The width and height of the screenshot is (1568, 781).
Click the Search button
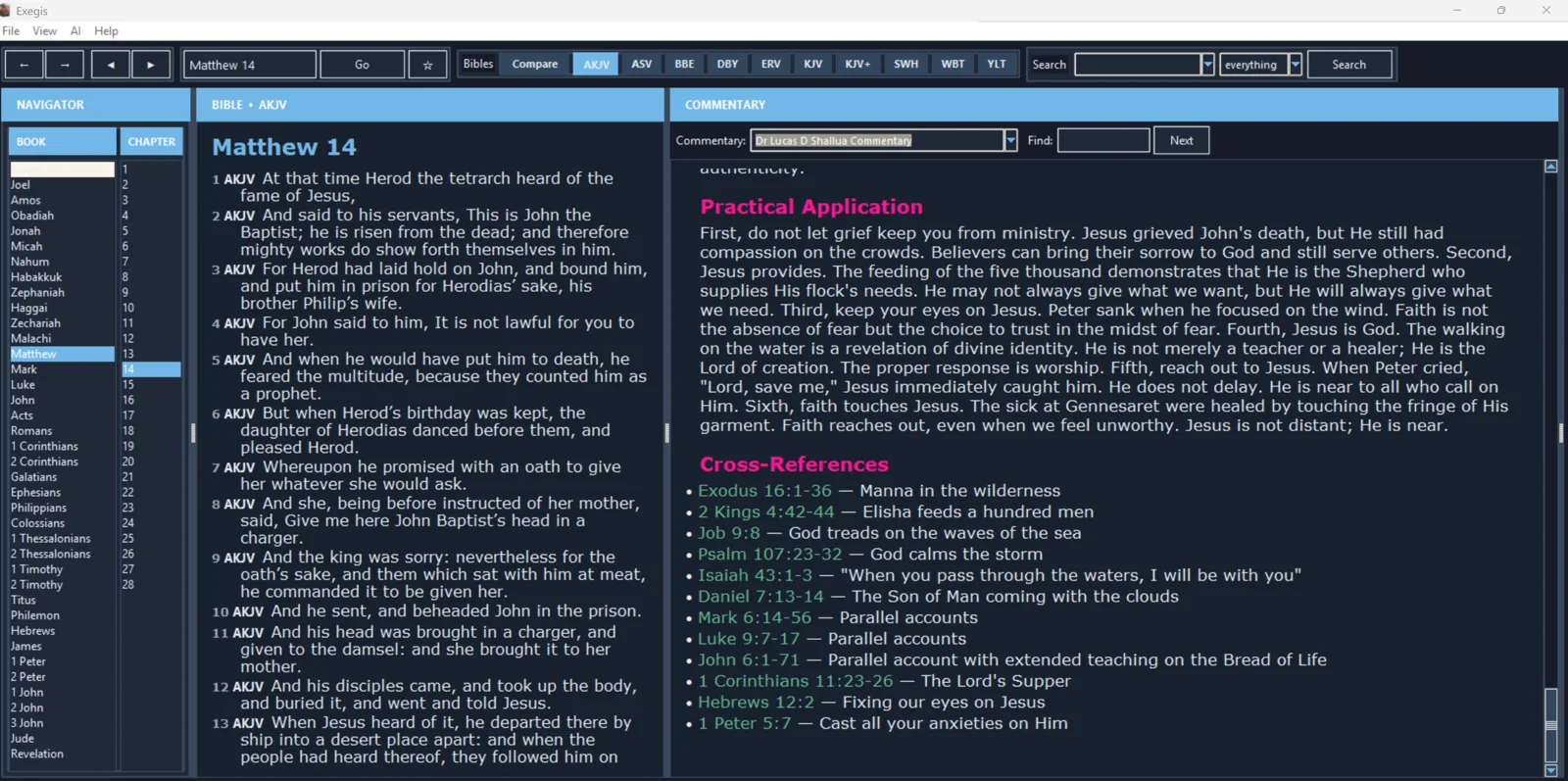1348,65
